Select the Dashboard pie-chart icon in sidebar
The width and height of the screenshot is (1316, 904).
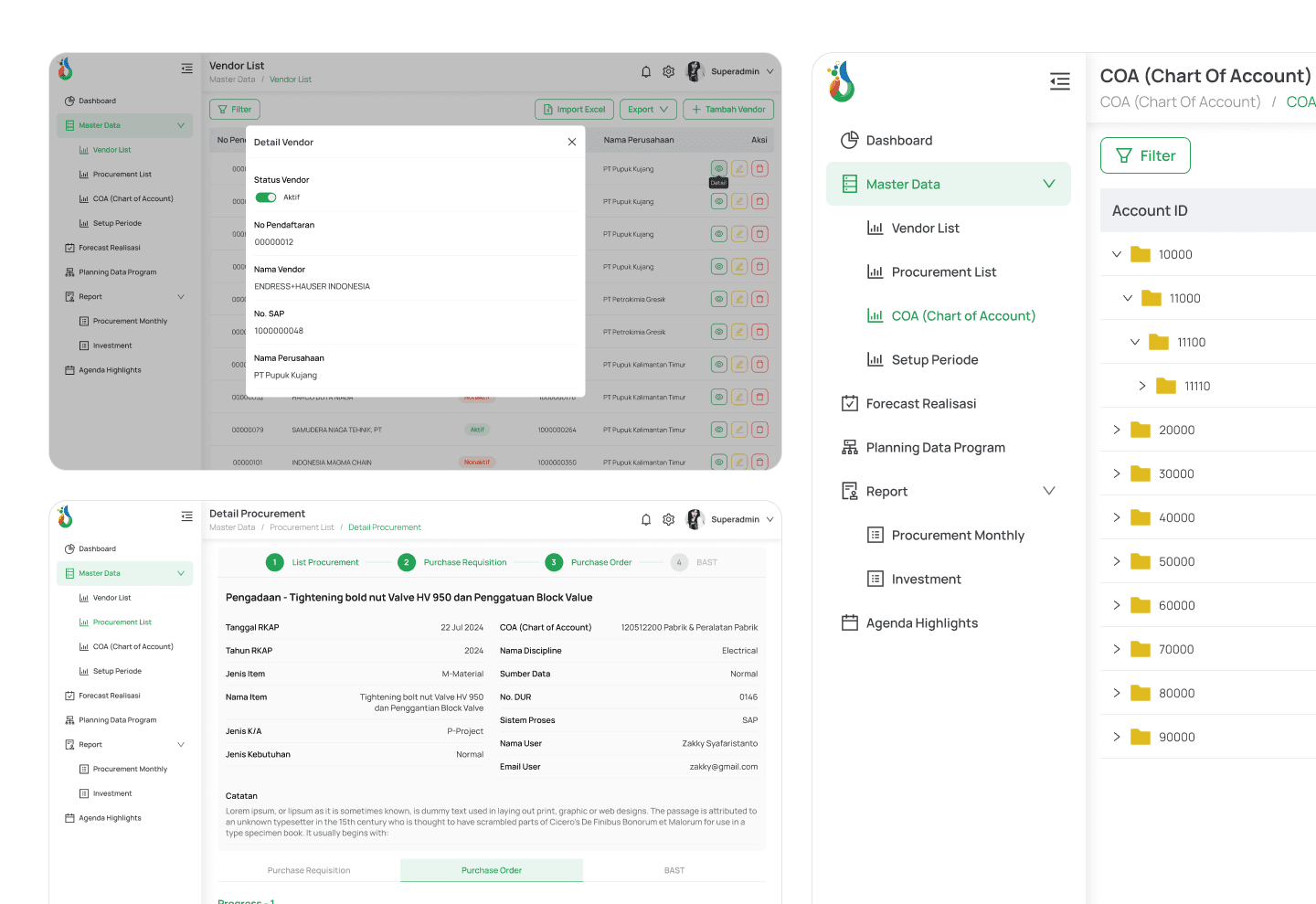click(x=850, y=140)
